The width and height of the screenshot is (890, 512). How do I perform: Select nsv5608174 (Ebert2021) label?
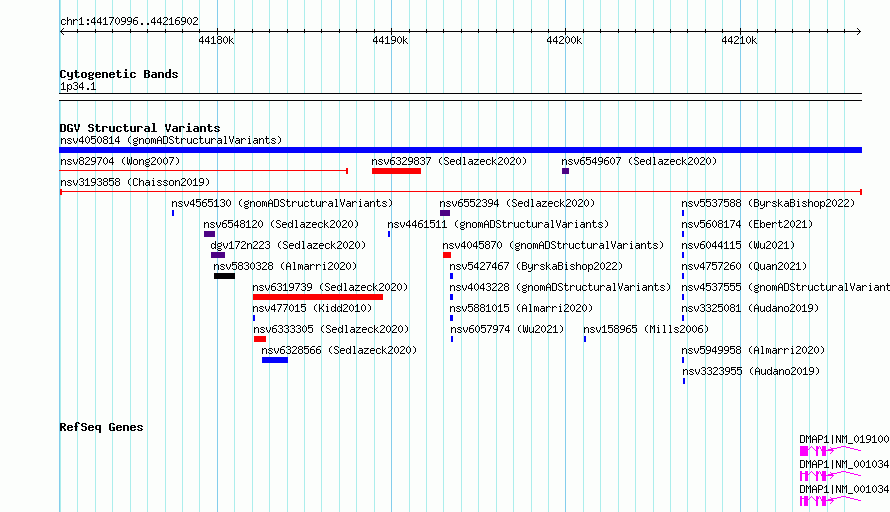(x=747, y=224)
